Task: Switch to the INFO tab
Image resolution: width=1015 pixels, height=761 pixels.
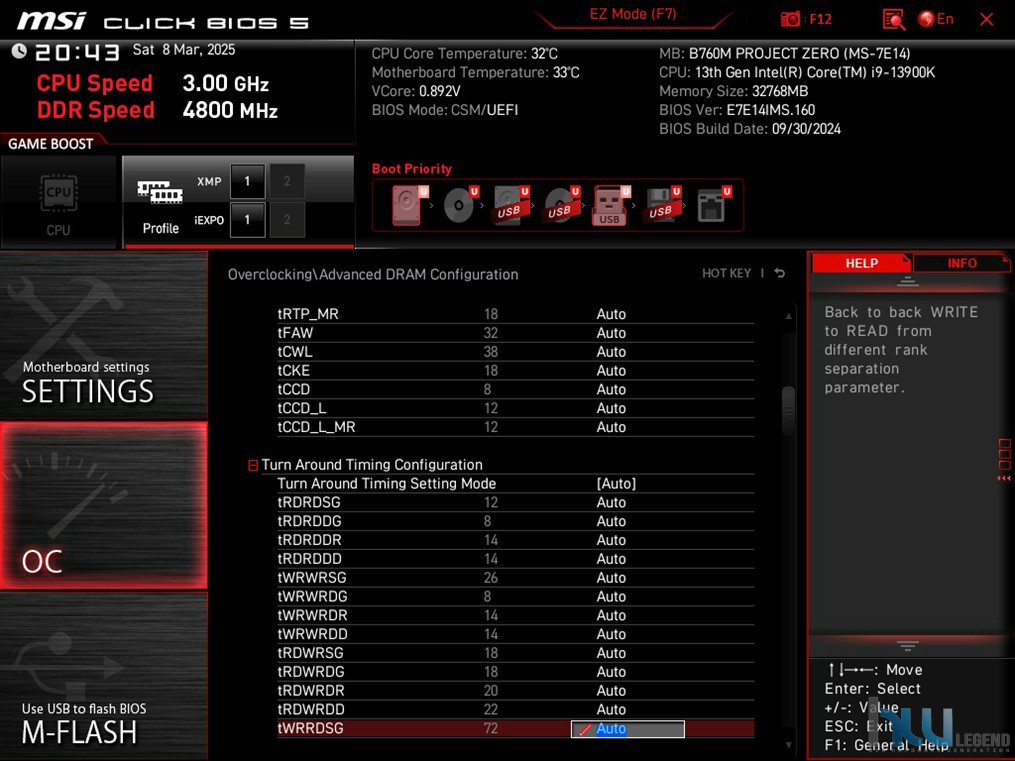Action: (x=961, y=263)
